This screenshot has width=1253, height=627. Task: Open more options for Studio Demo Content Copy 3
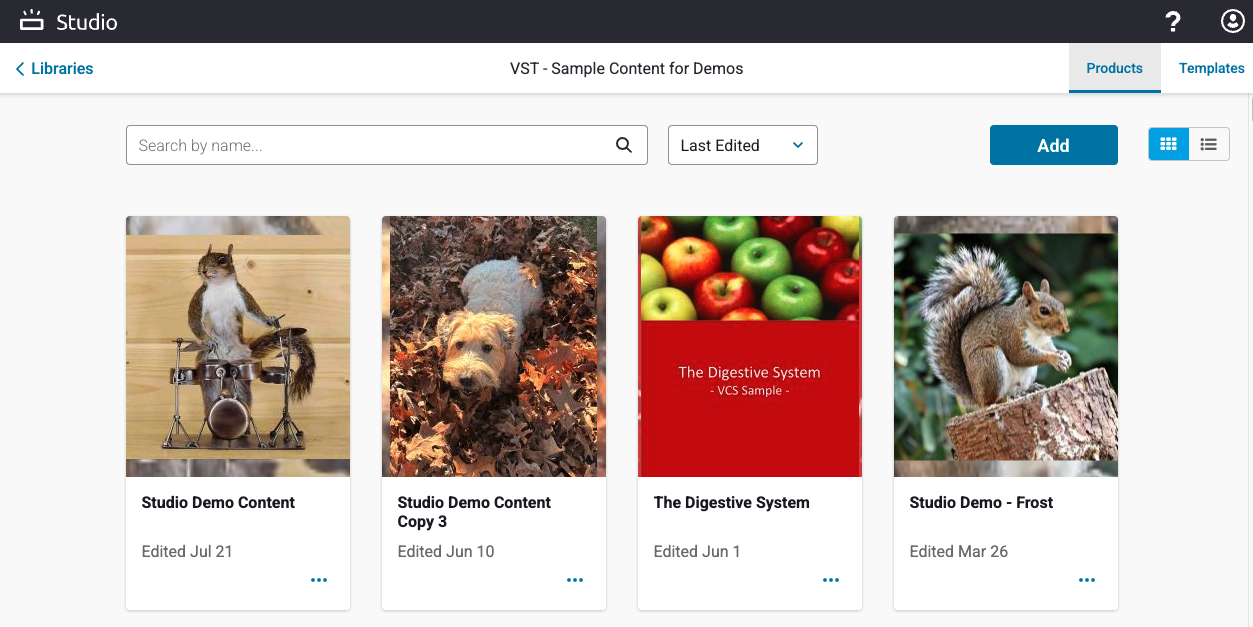tap(575, 580)
